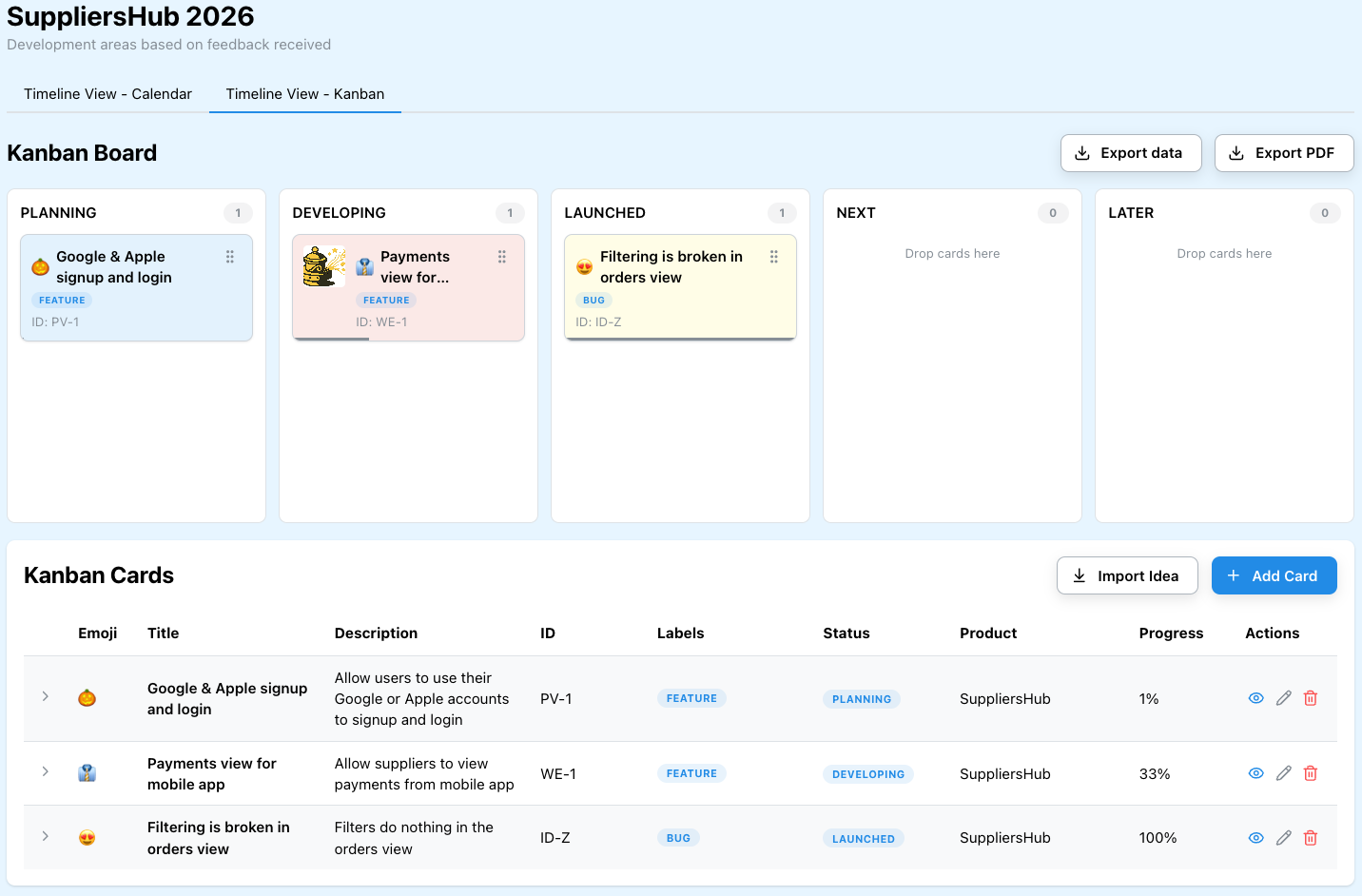Click pencil edit icon for Google & Apple signup row
The image size is (1362, 896).
click(x=1283, y=698)
